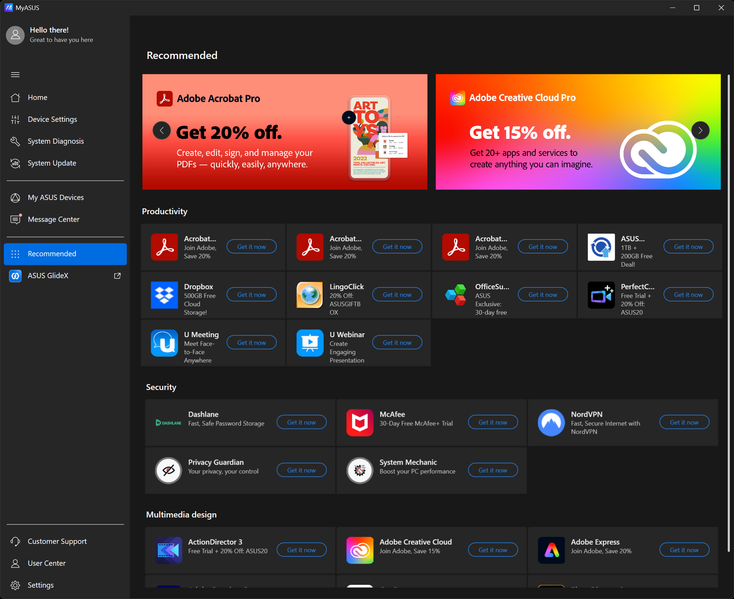734x599 pixels.
Task: Click the System Mechanic gear icon
Action: (x=360, y=470)
